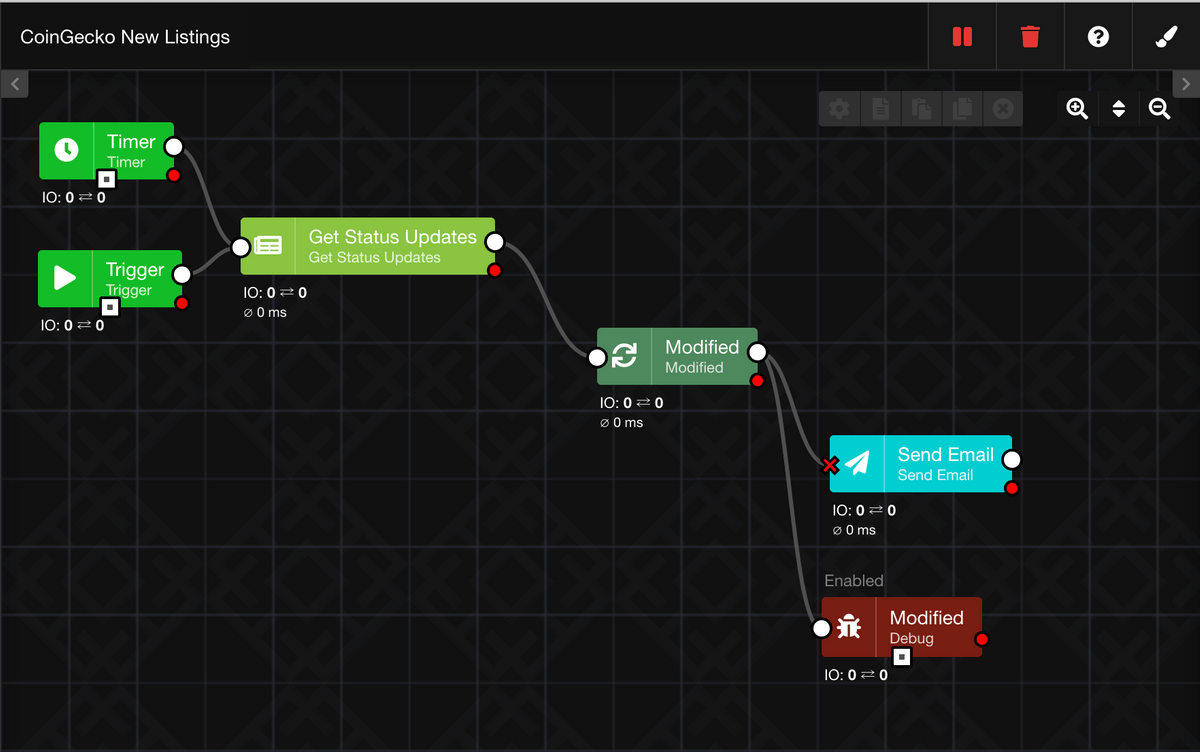This screenshot has height=752, width=1200.
Task: Click the Trigger node red error port
Action: tap(182, 303)
